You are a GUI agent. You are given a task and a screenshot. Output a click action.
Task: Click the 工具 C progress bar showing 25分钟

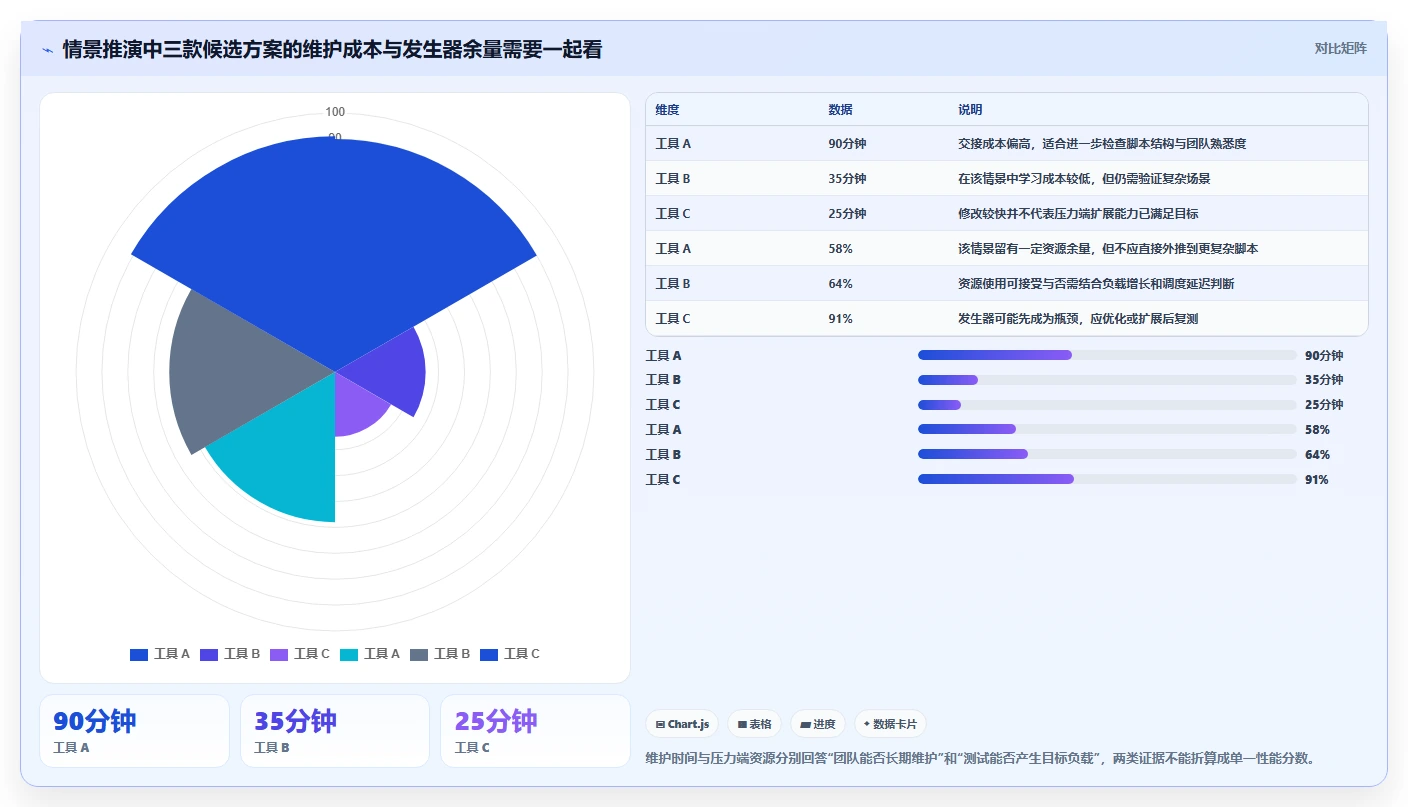coord(1107,405)
